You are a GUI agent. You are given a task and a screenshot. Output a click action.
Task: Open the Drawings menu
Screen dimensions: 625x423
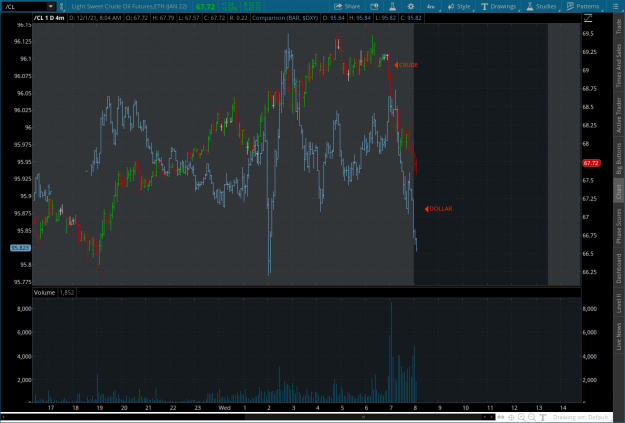coord(498,6)
